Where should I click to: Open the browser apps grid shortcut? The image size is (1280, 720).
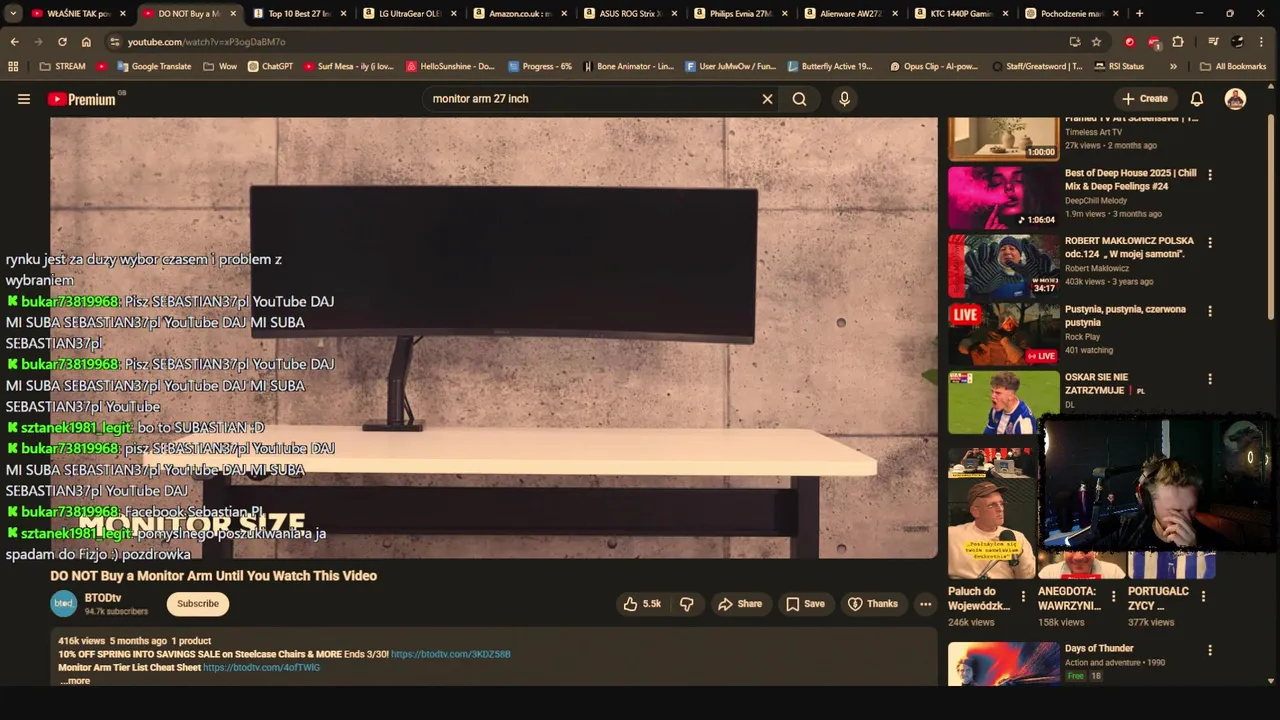[x=13, y=66]
